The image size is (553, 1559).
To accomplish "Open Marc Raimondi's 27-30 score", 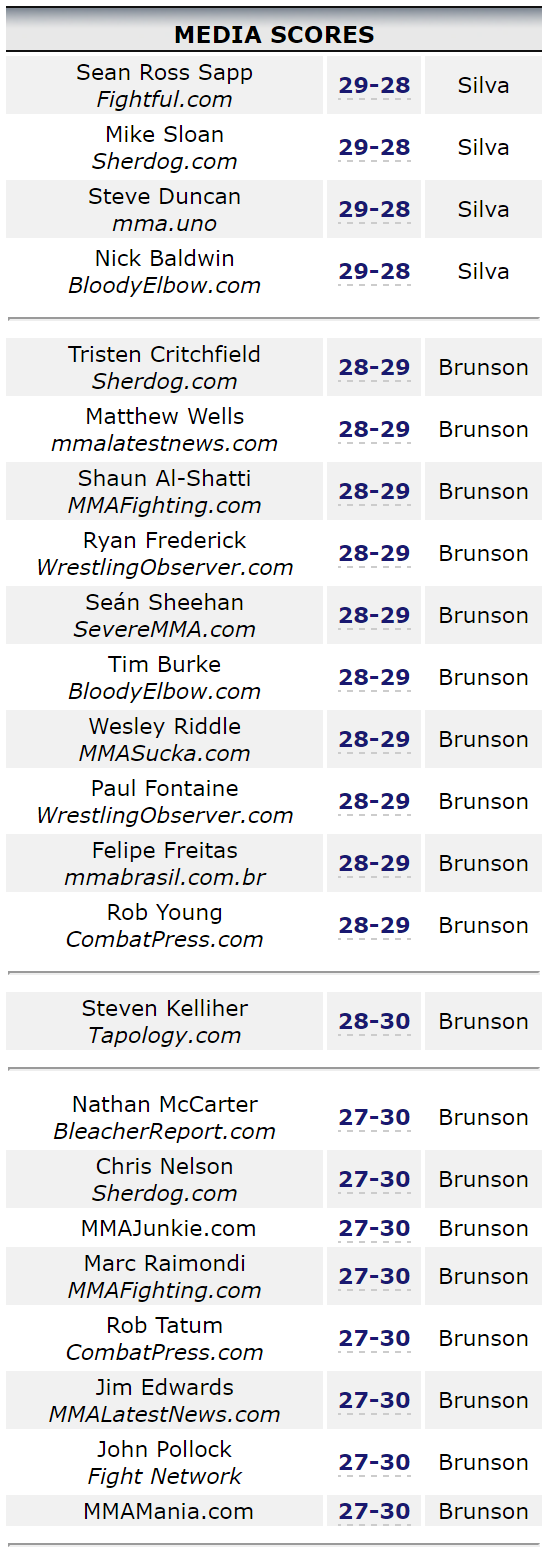I will [374, 1277].
